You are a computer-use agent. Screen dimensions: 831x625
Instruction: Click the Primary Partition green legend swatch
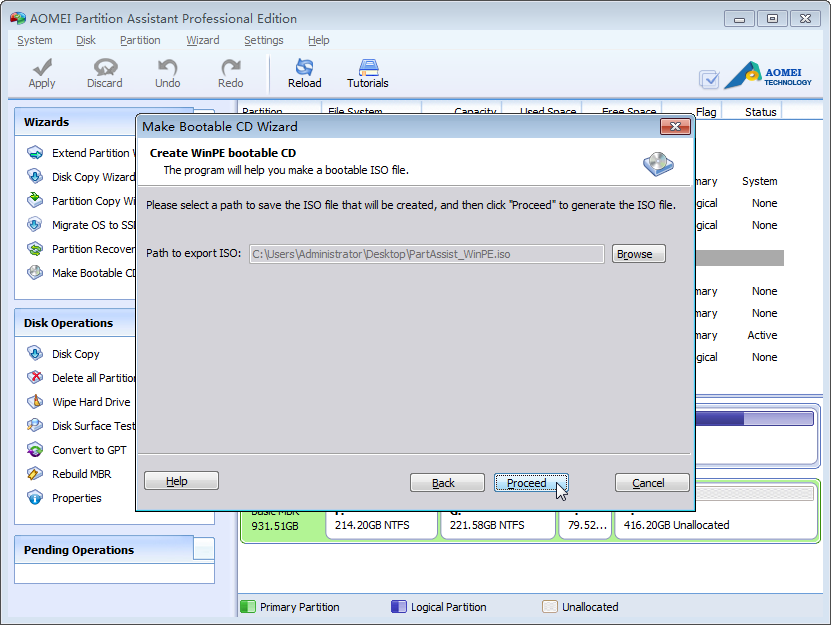(247, 606)
